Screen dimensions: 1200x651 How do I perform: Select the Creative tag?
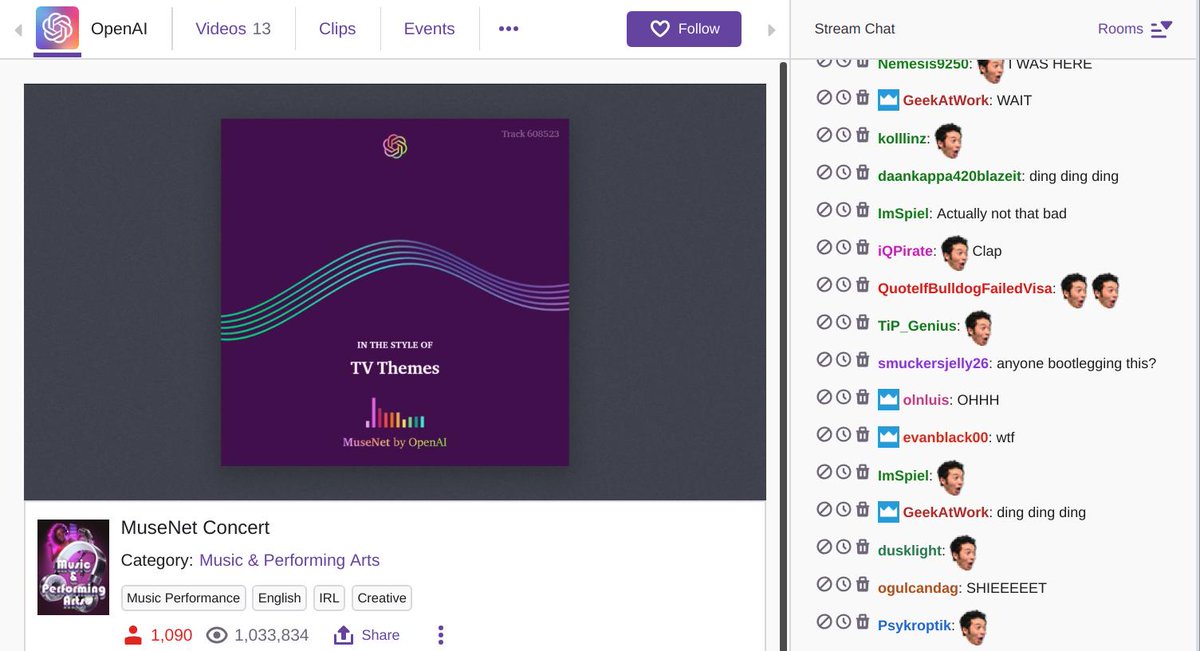(x=382, y=598)
